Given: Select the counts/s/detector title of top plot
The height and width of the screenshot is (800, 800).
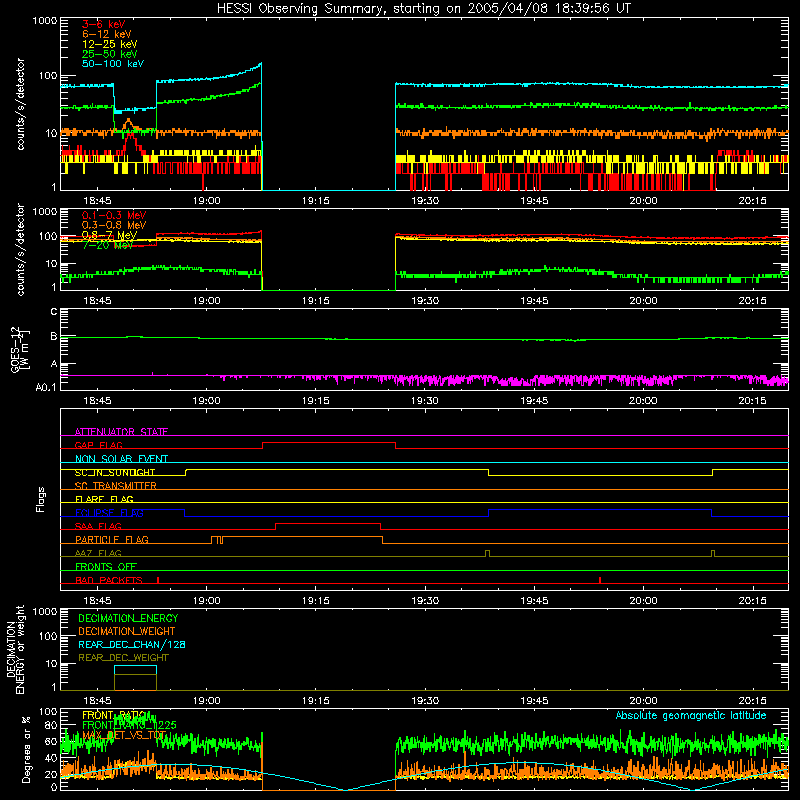Looking at the screenshot, I should [x=20, y=104].
